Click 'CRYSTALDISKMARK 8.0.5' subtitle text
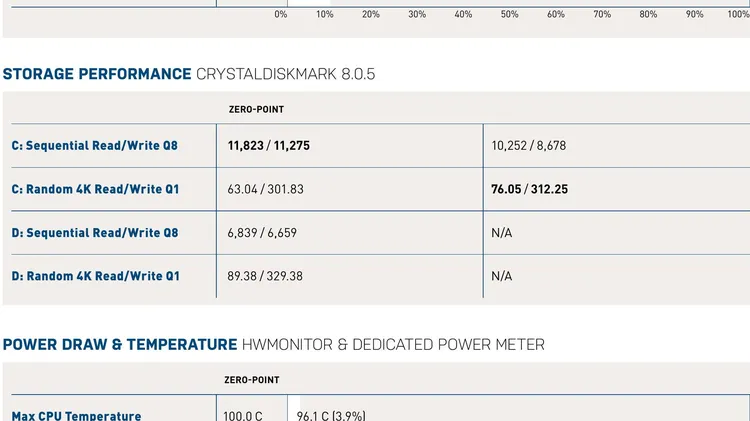This screenshot has width=750, height=421. pyautogui.click(x=286, y=74)
